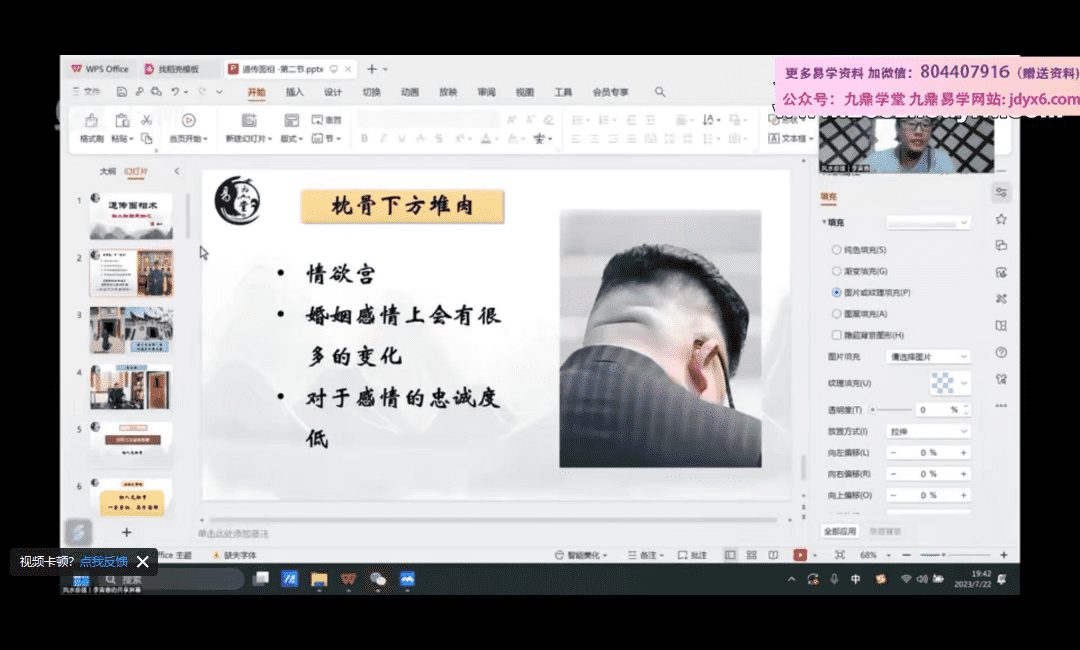Click the red slideshow play button in status bar
This screenshot has height=650, width=1080.
coord(800,555)
